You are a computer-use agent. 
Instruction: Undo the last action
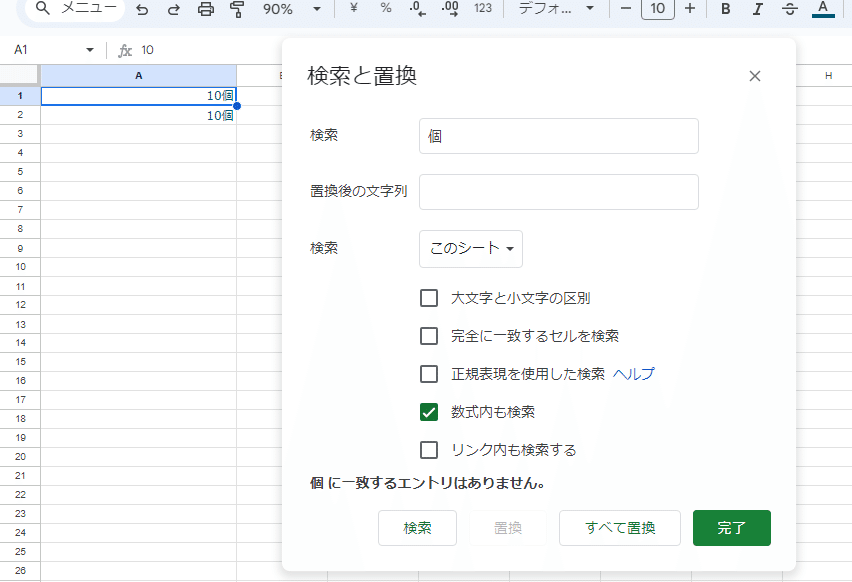pos(142,9)
